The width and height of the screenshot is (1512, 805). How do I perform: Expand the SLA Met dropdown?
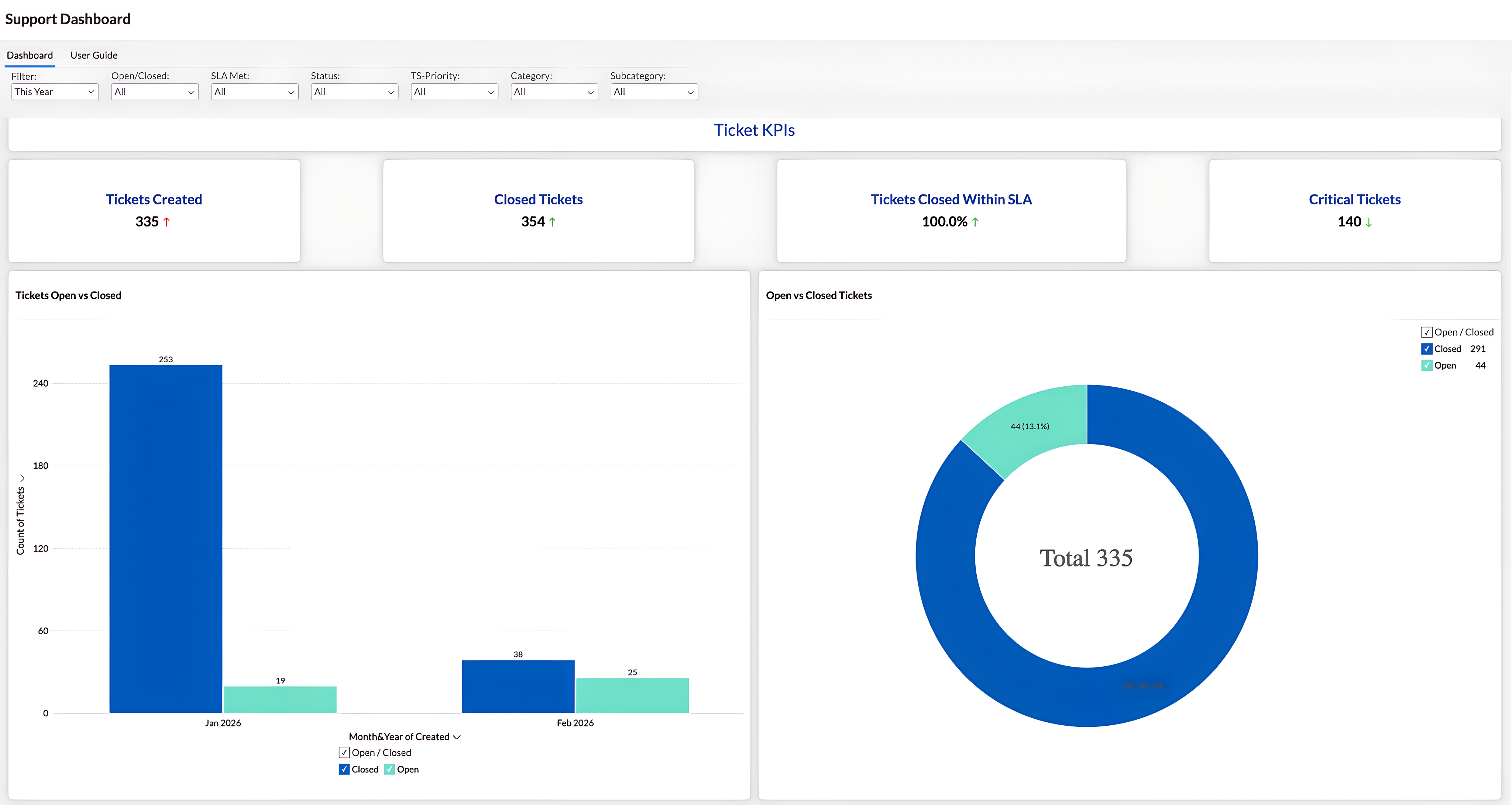tap(254, 91)
